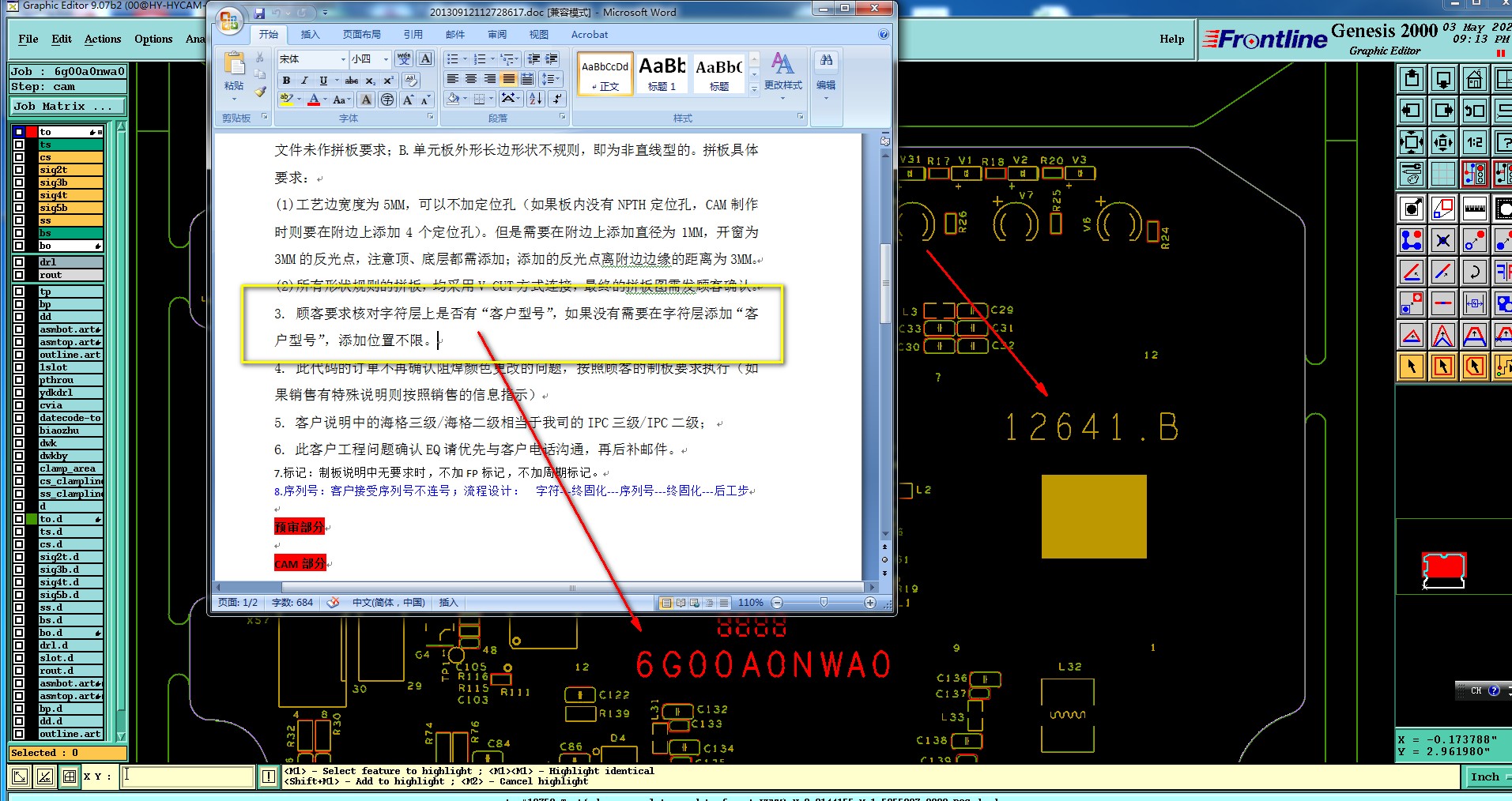Toggle the checkbox for layer drl
The width and height of the screenshot is (1512, 801).
tap(19, 262)
